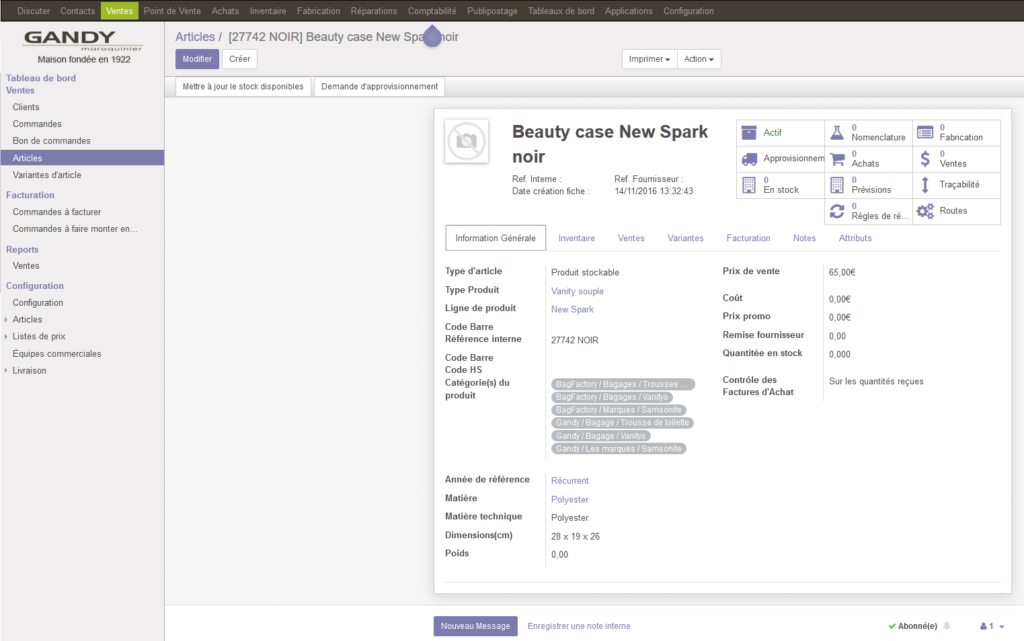Screen dimensions: 1024x641
Task: Click the Gandy / Les marques / Samsonite tag
Action: point(619,449)
